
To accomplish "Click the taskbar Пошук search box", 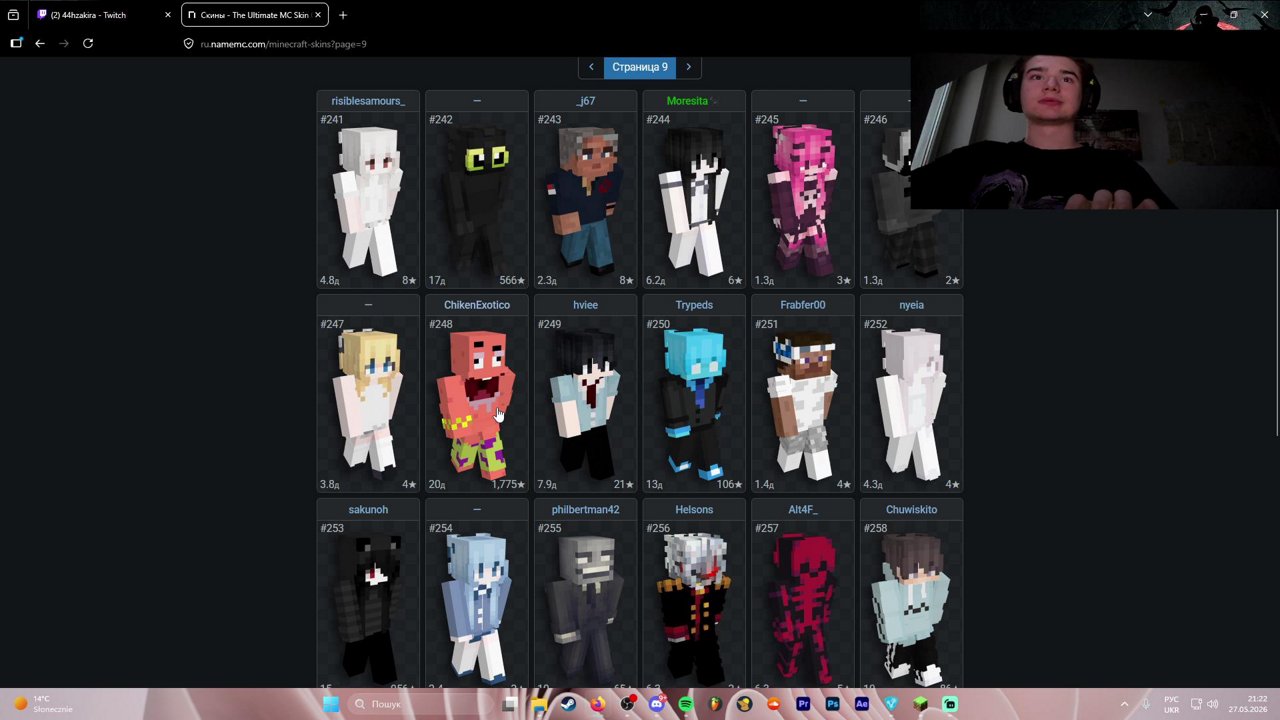I will tap(420, 704).
